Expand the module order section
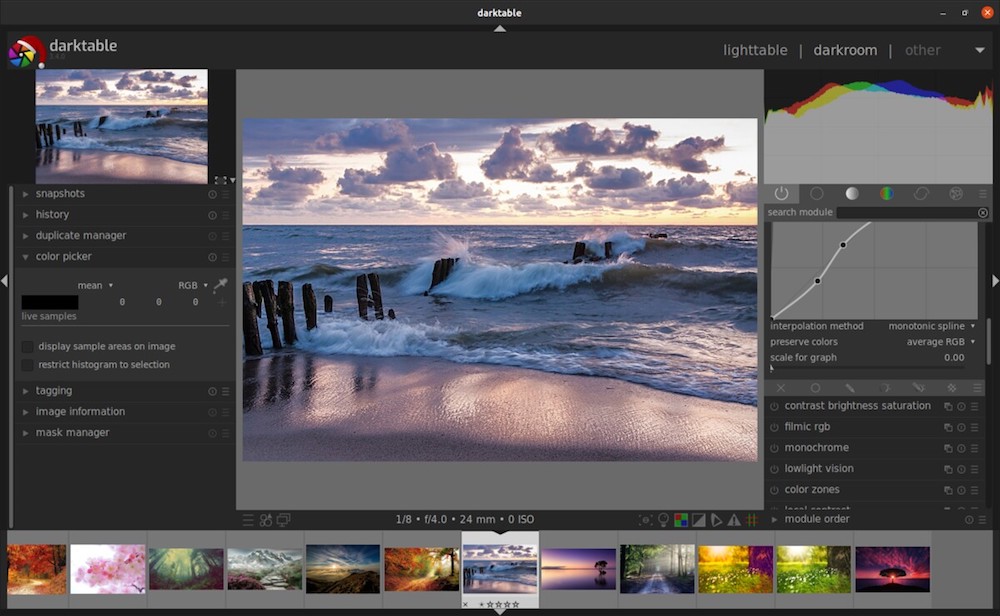Viewport: 1000px width, 616px height. point(817,519)
